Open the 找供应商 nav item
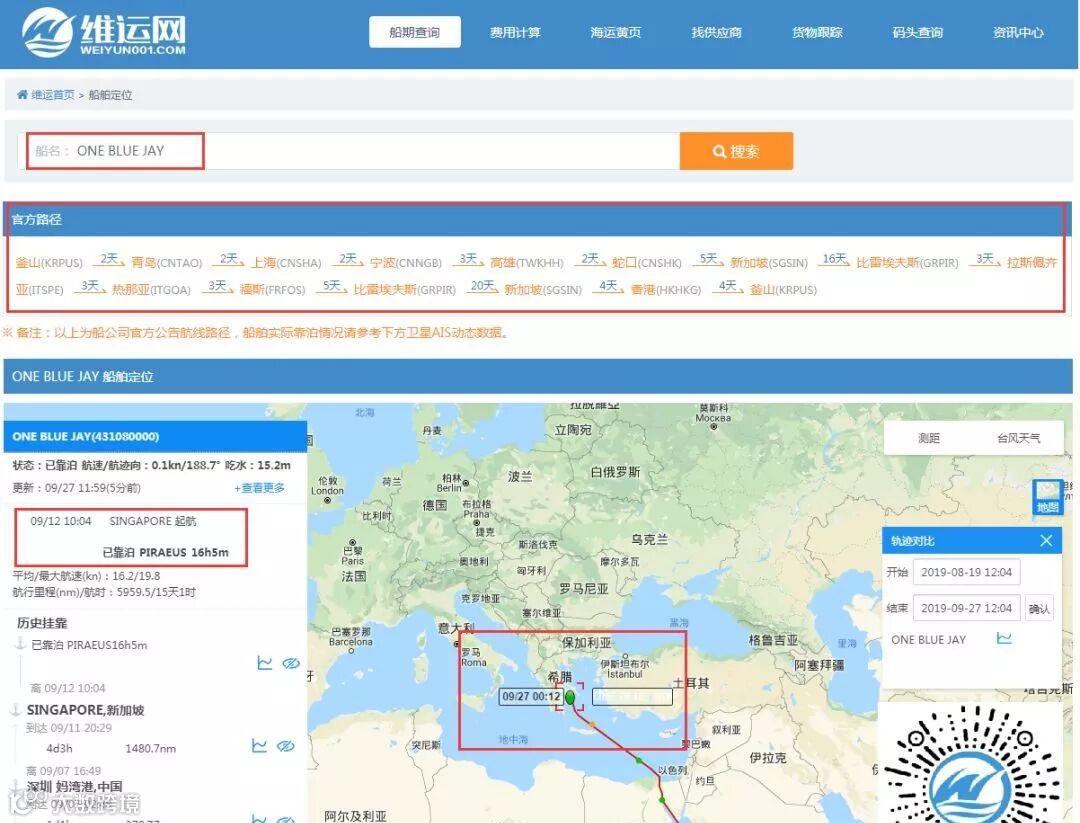Viewport: 1080px width, 823px height. tap(716, 32)
